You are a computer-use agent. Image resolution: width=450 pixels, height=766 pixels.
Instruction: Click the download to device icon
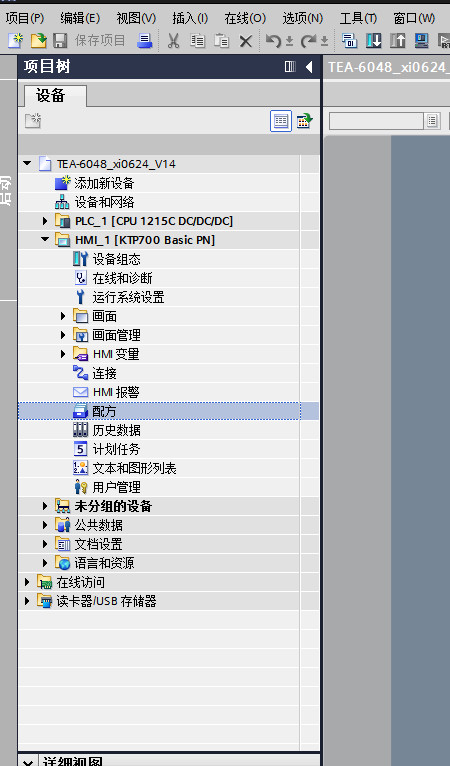coord(373,41)
